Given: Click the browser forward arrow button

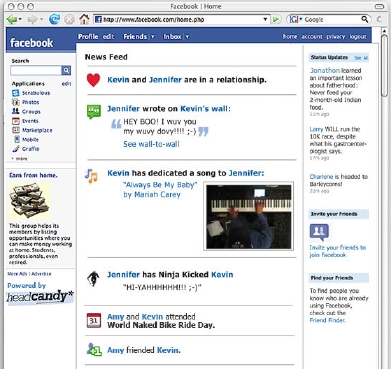Looking at the screenshot, I should pos(32,20).
